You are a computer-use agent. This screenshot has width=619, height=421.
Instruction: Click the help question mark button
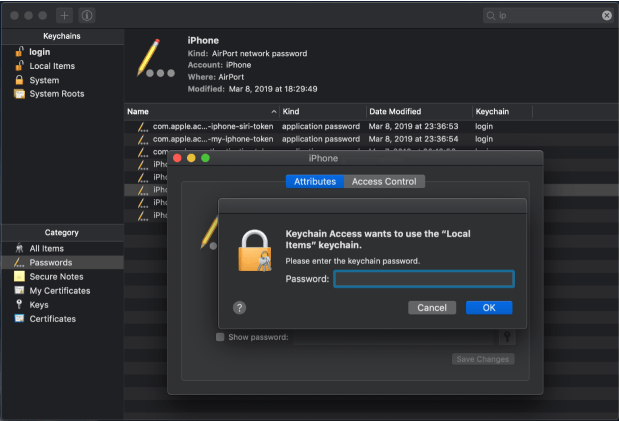[x=240, y=308]
